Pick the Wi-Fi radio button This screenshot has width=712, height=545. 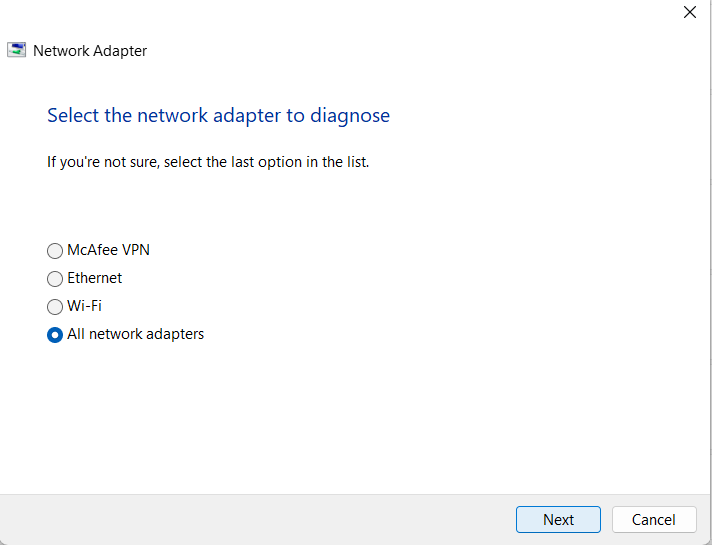tap(55, 307)
